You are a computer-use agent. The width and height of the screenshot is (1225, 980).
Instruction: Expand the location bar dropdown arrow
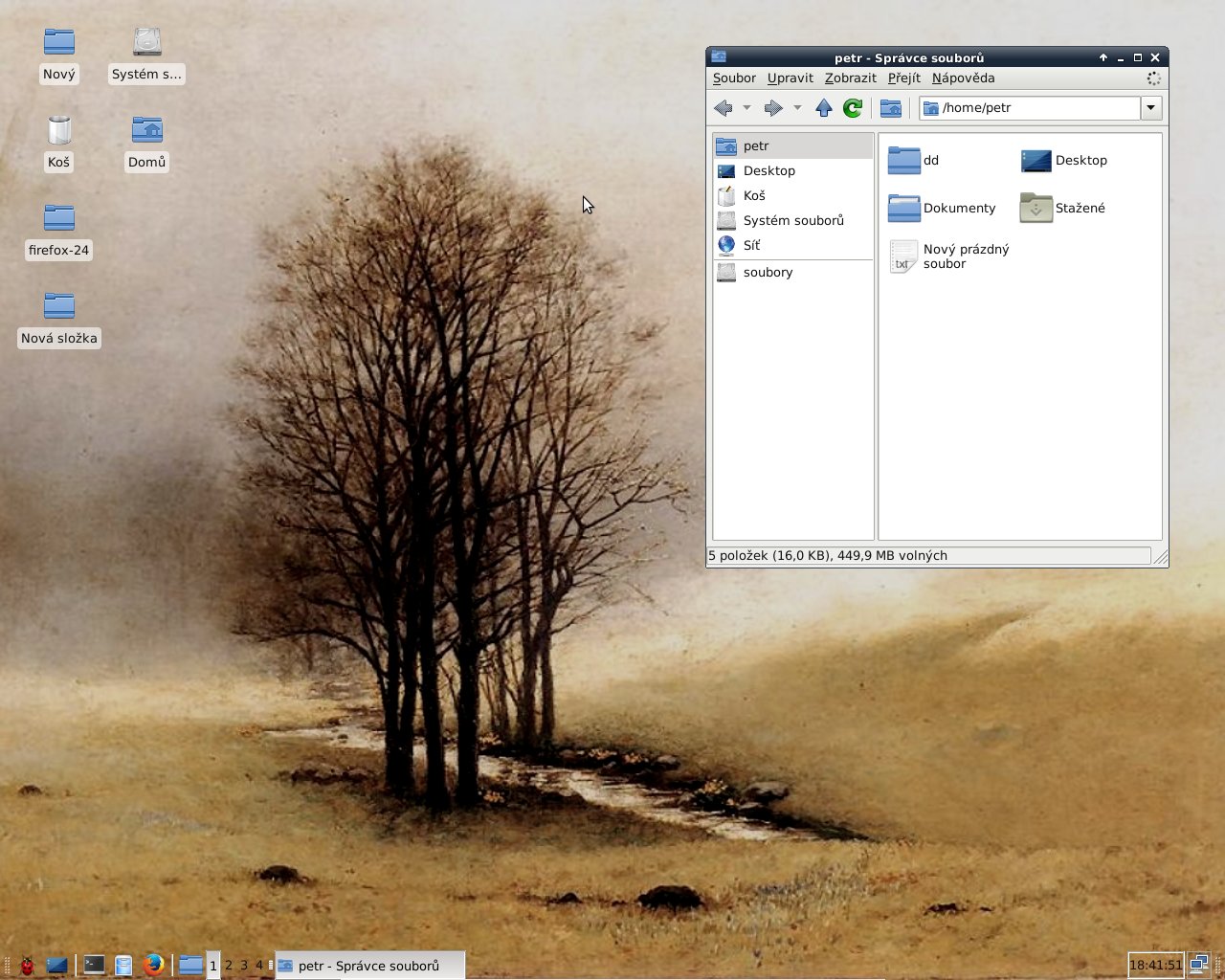point(1151,108)
